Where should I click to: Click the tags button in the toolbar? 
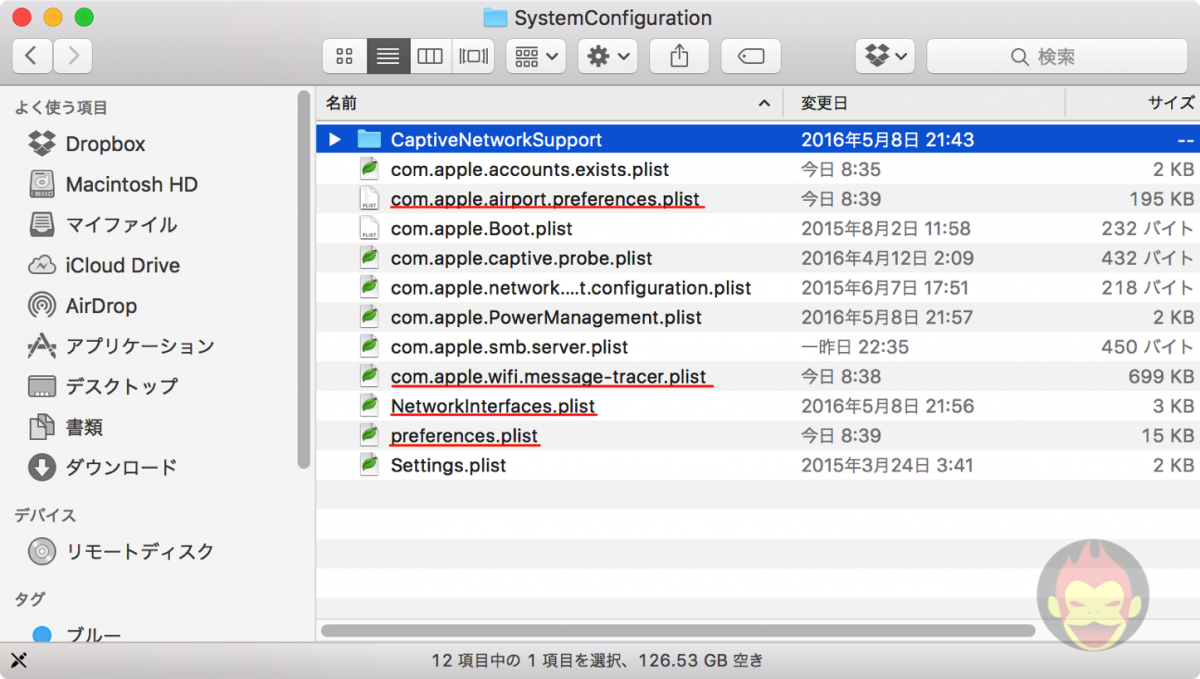click(751, 56)
